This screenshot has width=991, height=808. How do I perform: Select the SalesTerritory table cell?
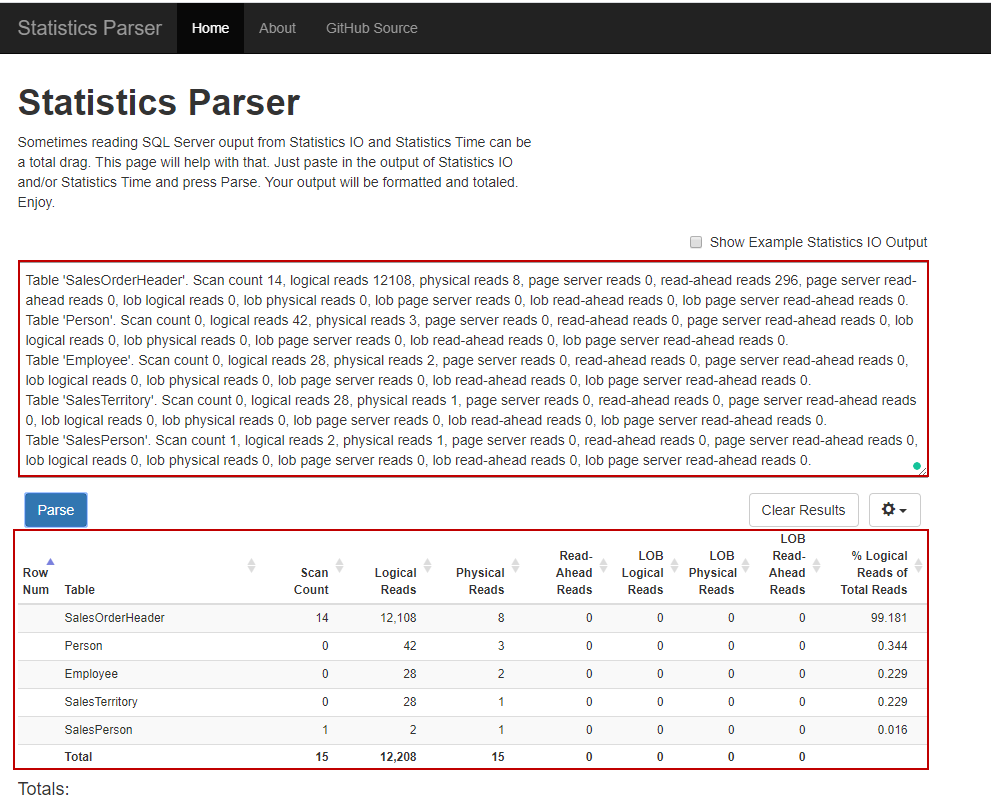click(x=101, y=701)
